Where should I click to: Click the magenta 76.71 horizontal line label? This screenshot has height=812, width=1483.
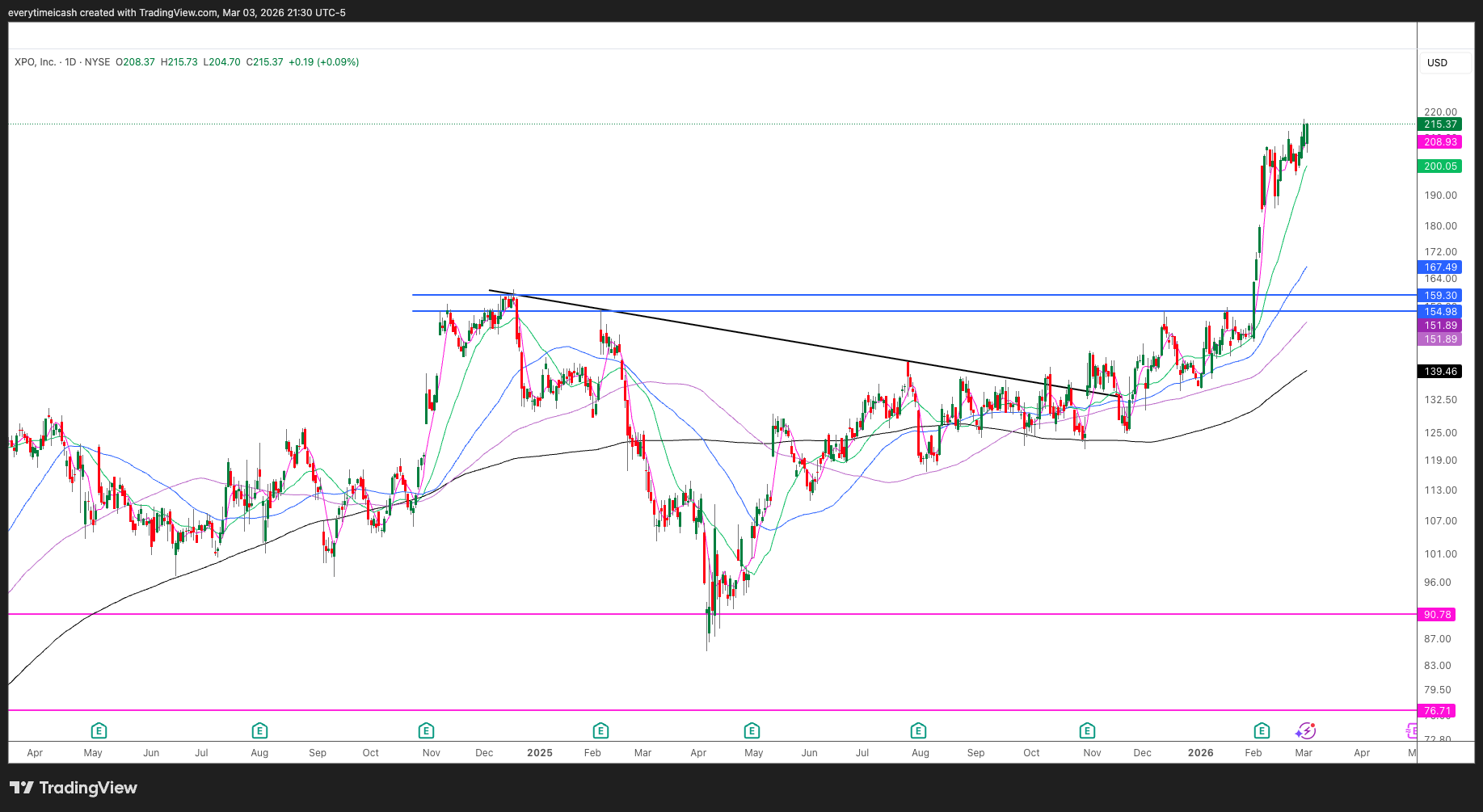tap(1437, 711)
